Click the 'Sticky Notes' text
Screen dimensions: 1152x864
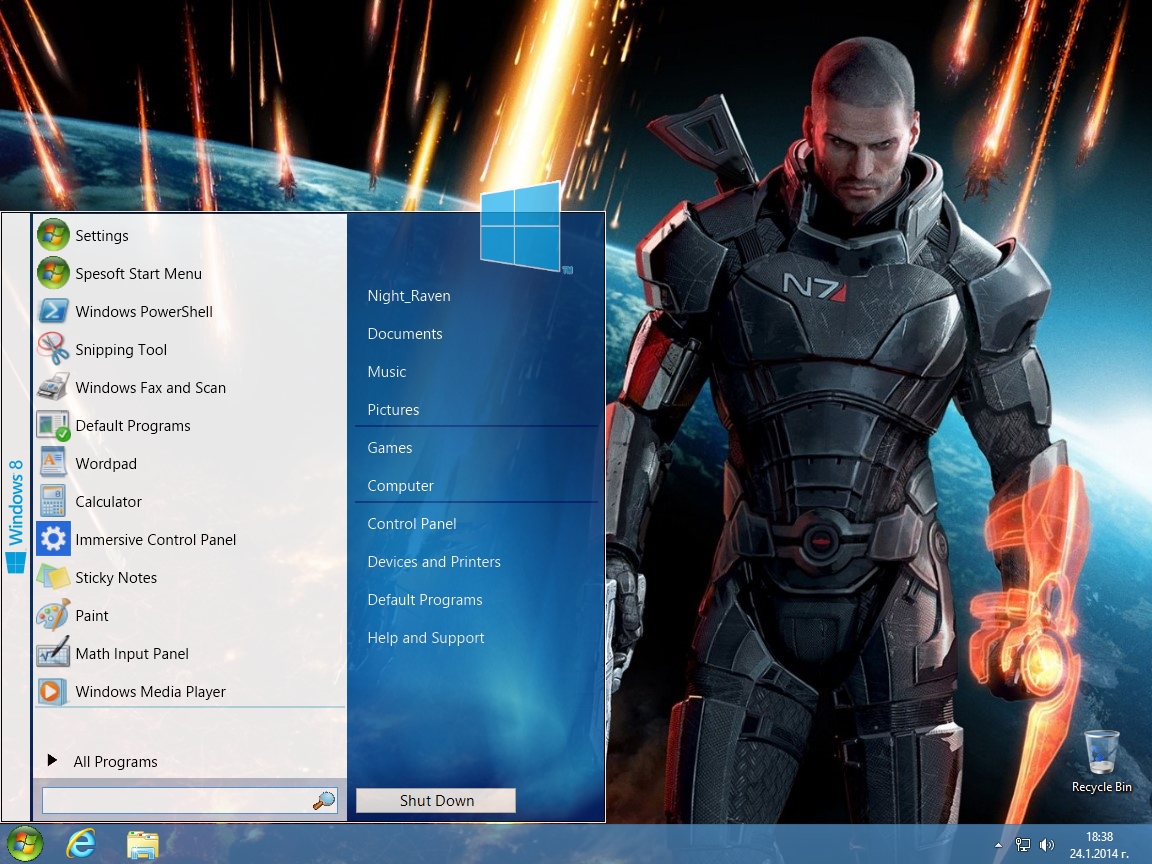tap(116, 577)
